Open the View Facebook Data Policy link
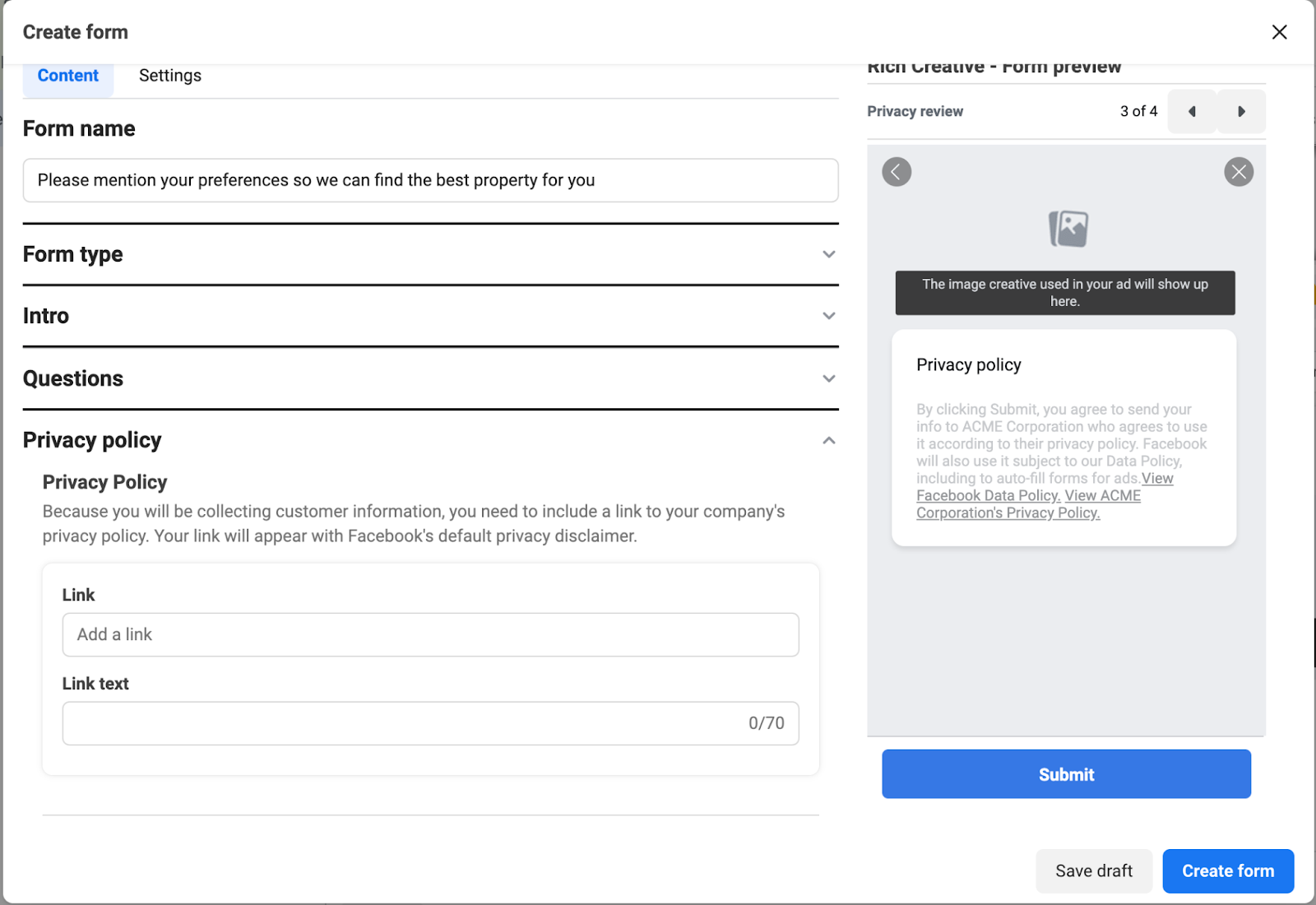 (x=988, y=496)
